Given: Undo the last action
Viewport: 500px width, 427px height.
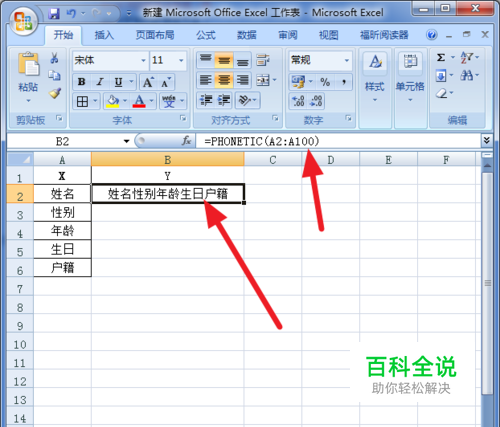Looking at the screenshot, I should (x=71, y=14).
